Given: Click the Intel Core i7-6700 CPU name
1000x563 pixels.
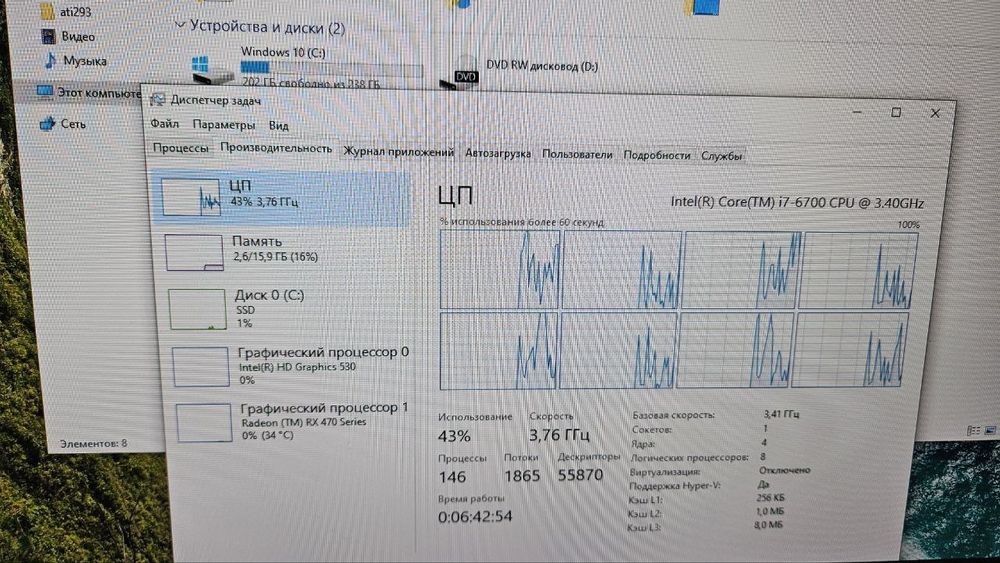Looking at the screenshot, I should tap(797, 202).
